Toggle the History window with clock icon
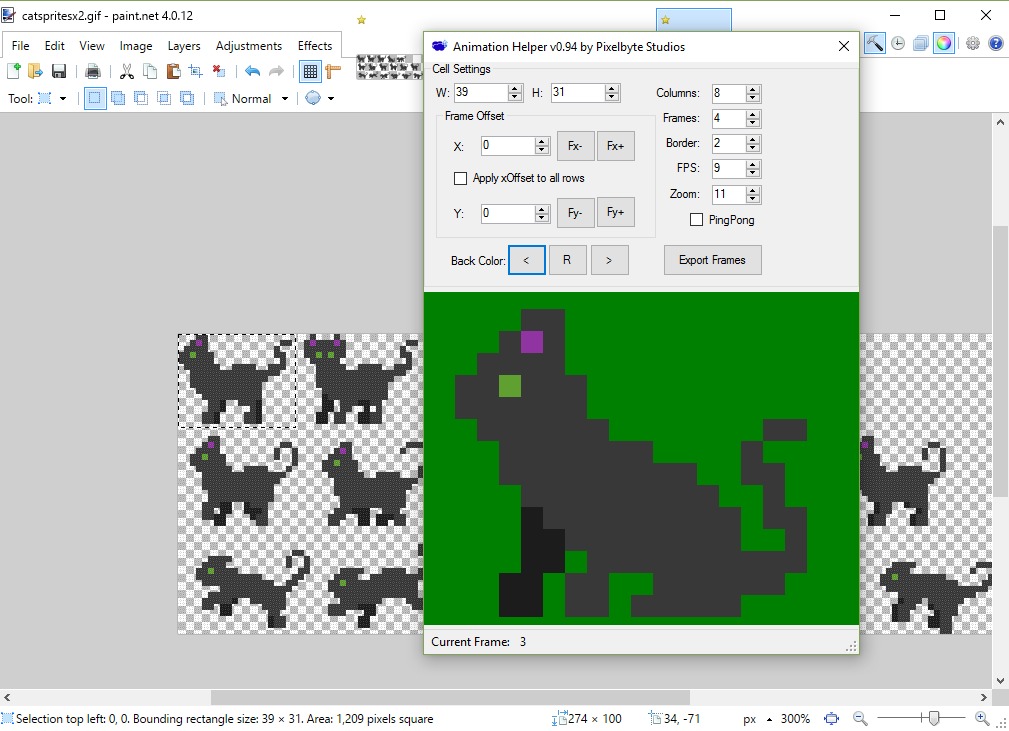This screenshot has height=731, width=1009. pyautogui.click(x=897, y=43)
